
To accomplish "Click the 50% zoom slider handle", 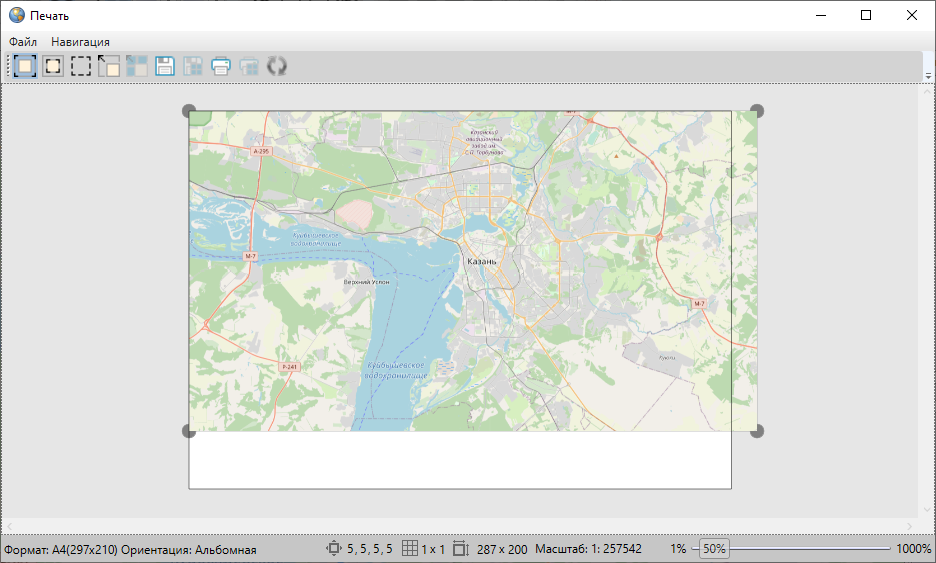I will [714, 549].
